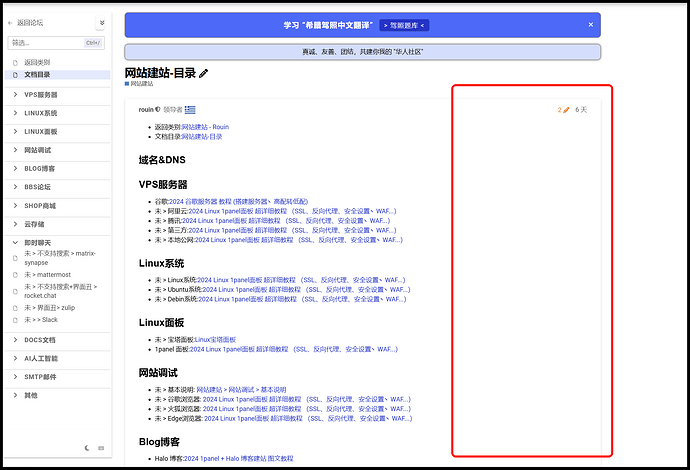Toggle dark mode with the moon icon

pyautogui.click(x=87, y=448)
